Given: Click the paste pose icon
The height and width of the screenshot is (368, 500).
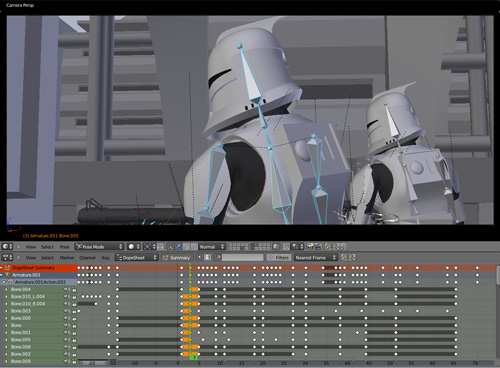Looking at the screenshot, I should [336, 247].
